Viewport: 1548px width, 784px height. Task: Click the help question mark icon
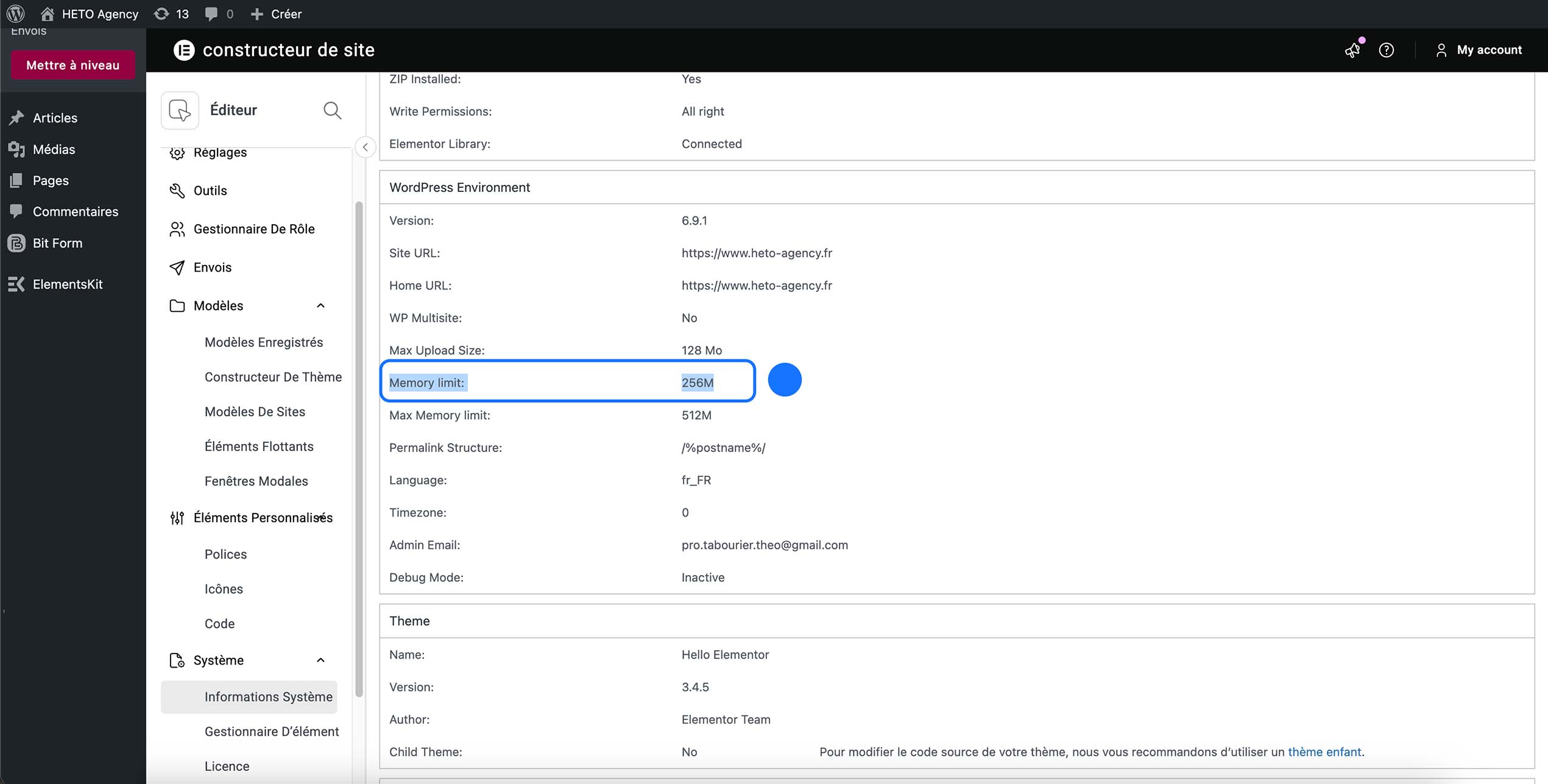point(1387,51)
